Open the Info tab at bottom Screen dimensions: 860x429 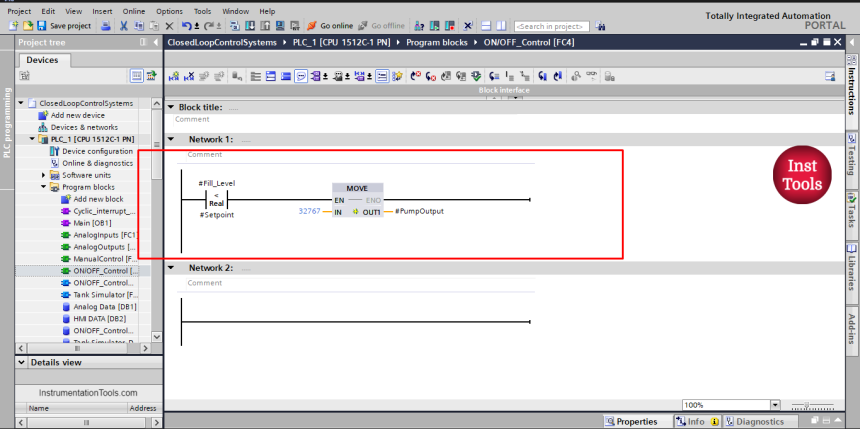(697, 421)
